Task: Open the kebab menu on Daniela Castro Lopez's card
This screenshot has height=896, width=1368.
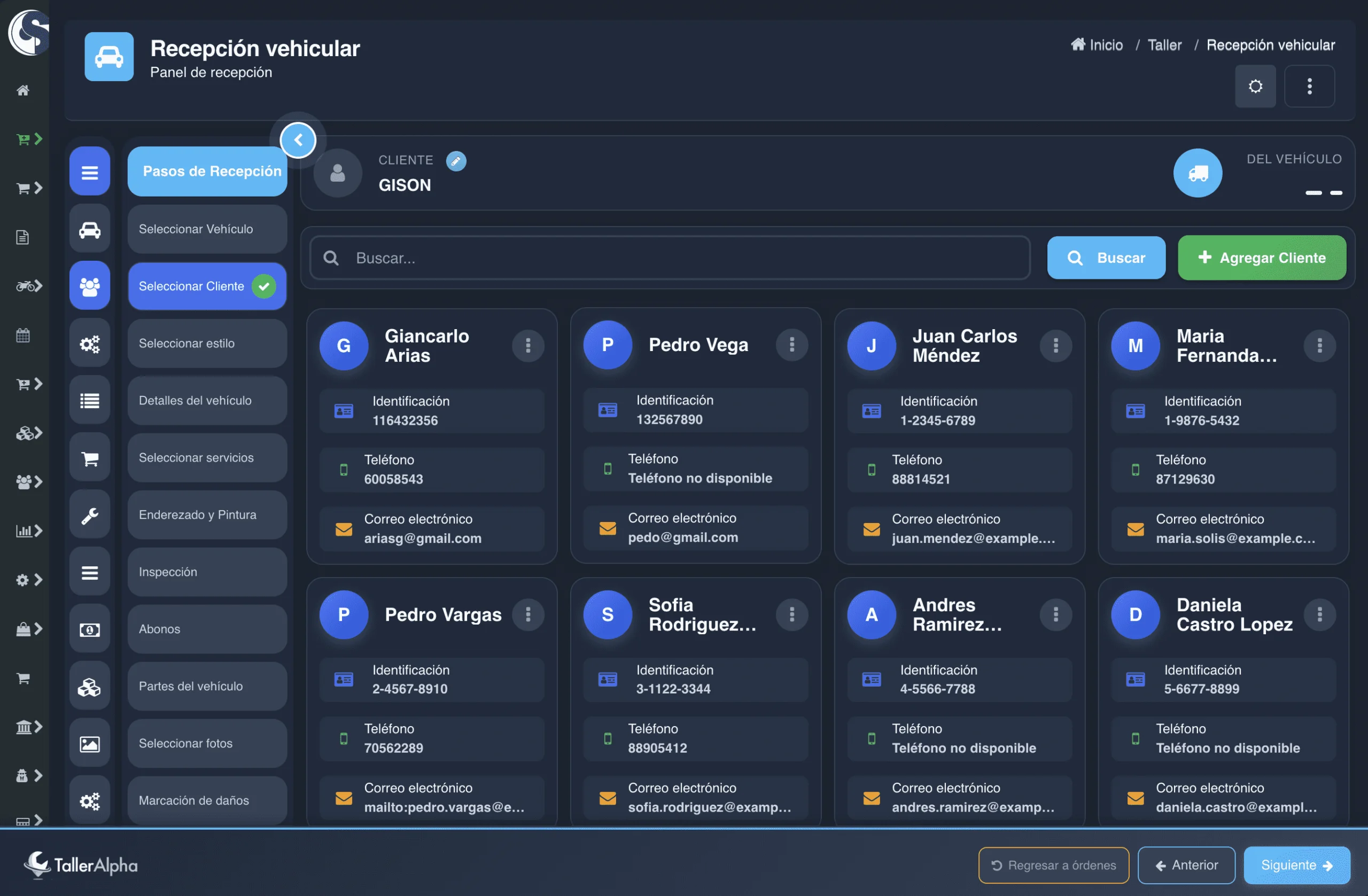Action: click(x=1320, y=614)
